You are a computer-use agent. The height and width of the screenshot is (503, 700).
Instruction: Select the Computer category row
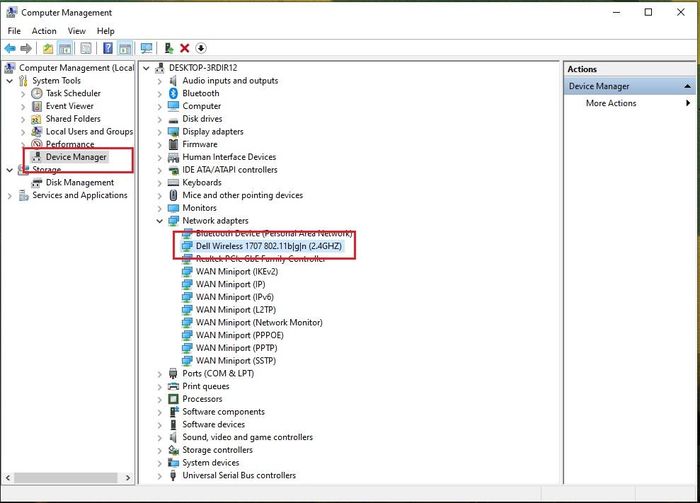(x=201, y=106)
